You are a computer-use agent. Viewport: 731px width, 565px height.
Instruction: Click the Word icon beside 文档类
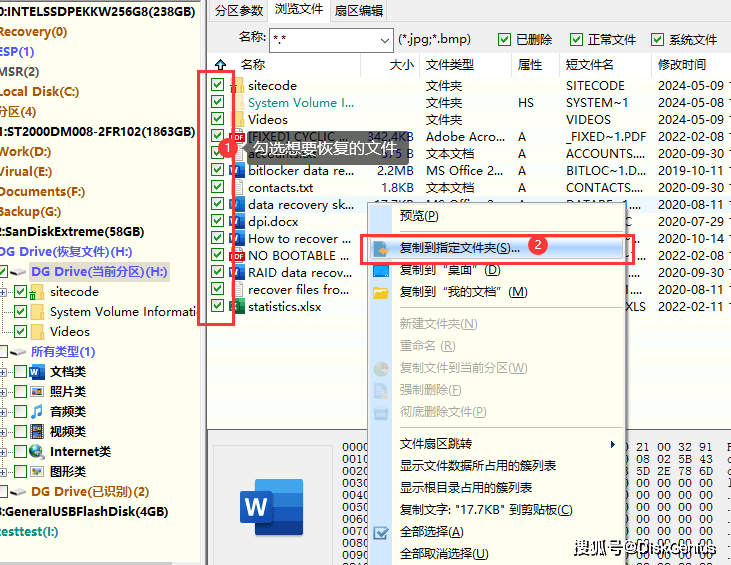coord(37,372)
